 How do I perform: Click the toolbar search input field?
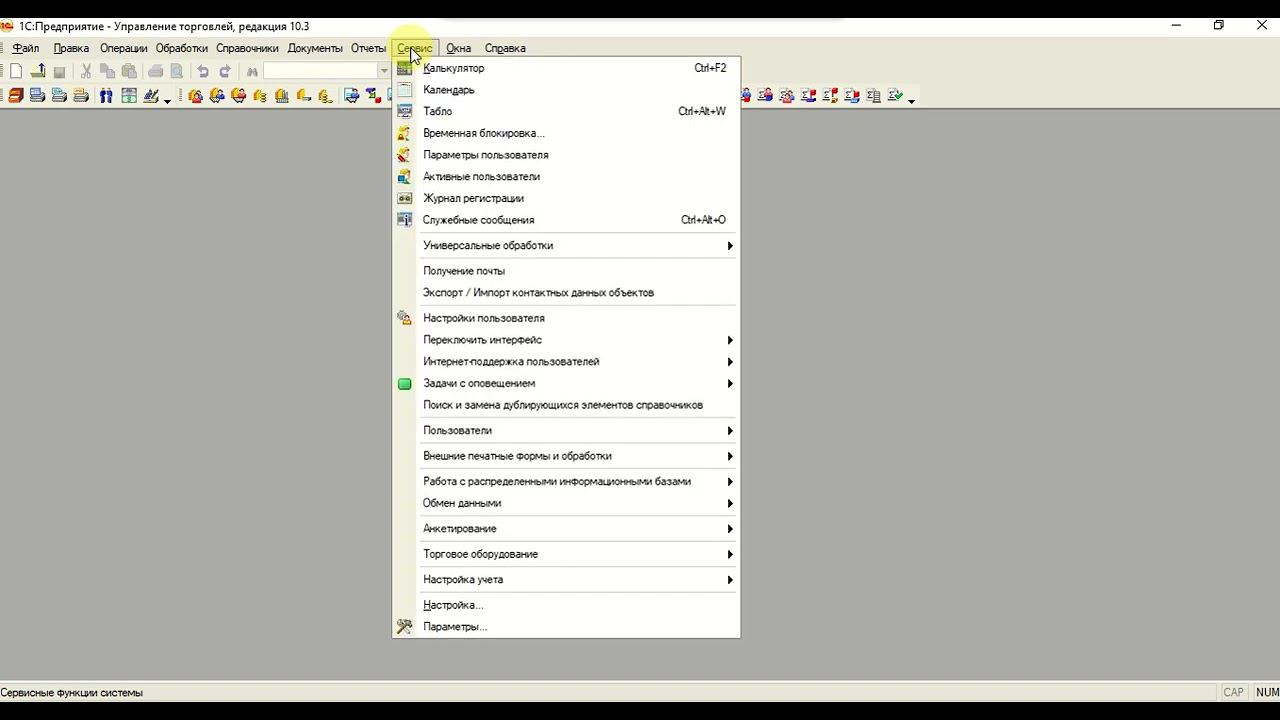(320, 71)
